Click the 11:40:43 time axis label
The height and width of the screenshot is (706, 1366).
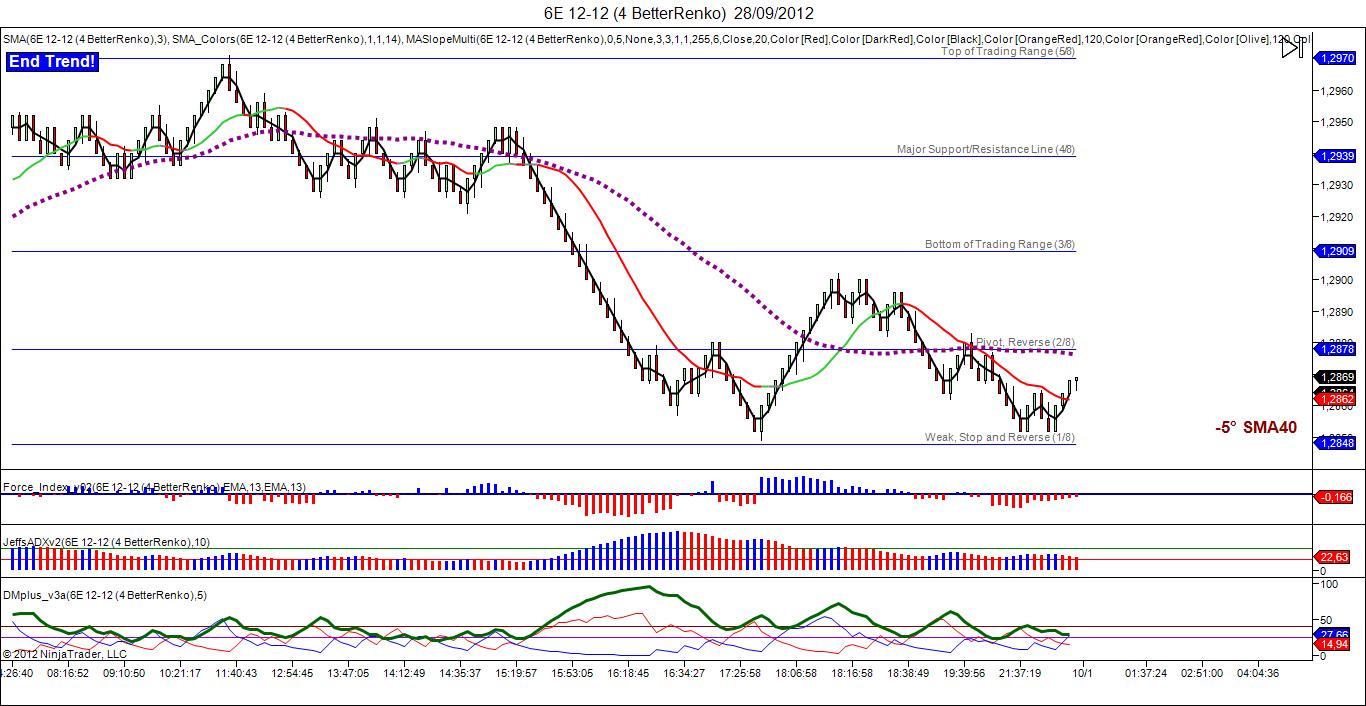[234, 673]
